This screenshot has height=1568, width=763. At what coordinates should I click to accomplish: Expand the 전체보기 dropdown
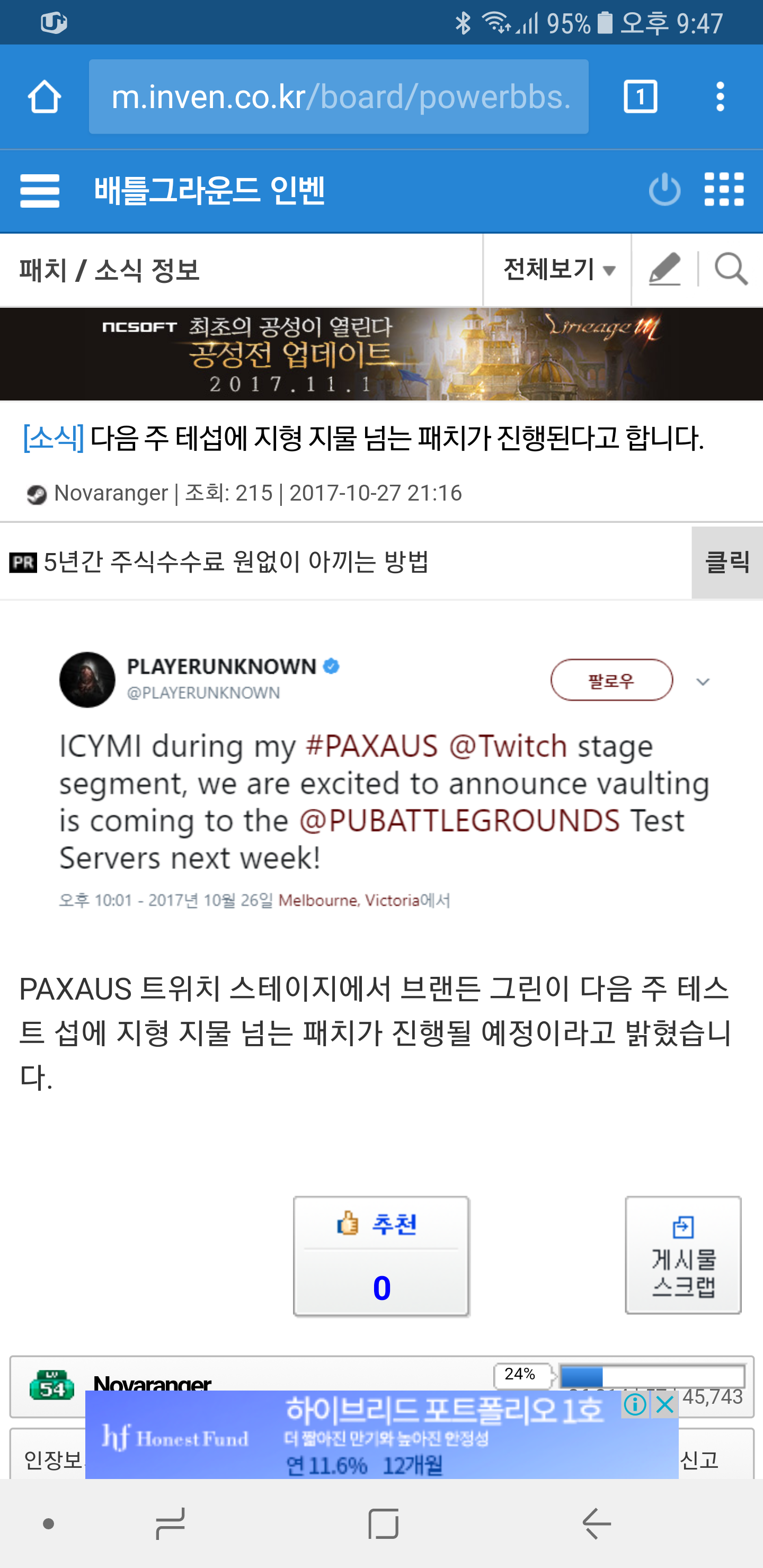pyautogui.click(x=558, y=270)
